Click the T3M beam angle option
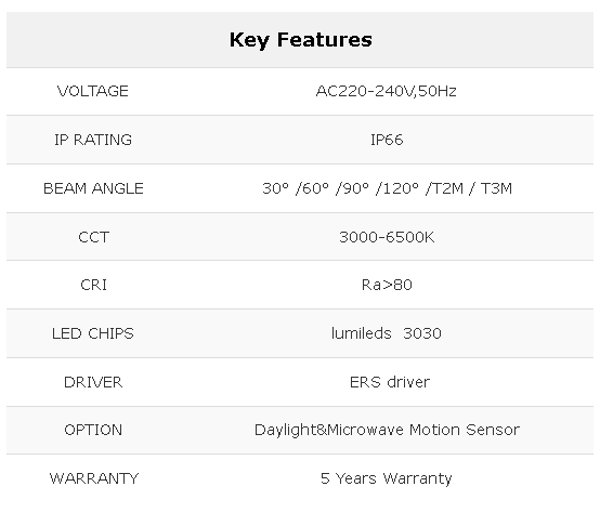This screenshot has width=600, height=526. (494, 188)
